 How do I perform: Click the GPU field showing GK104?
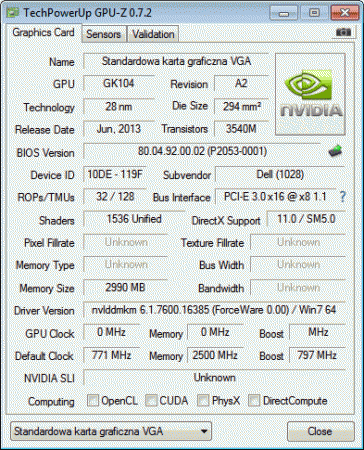tap(119, 83)
